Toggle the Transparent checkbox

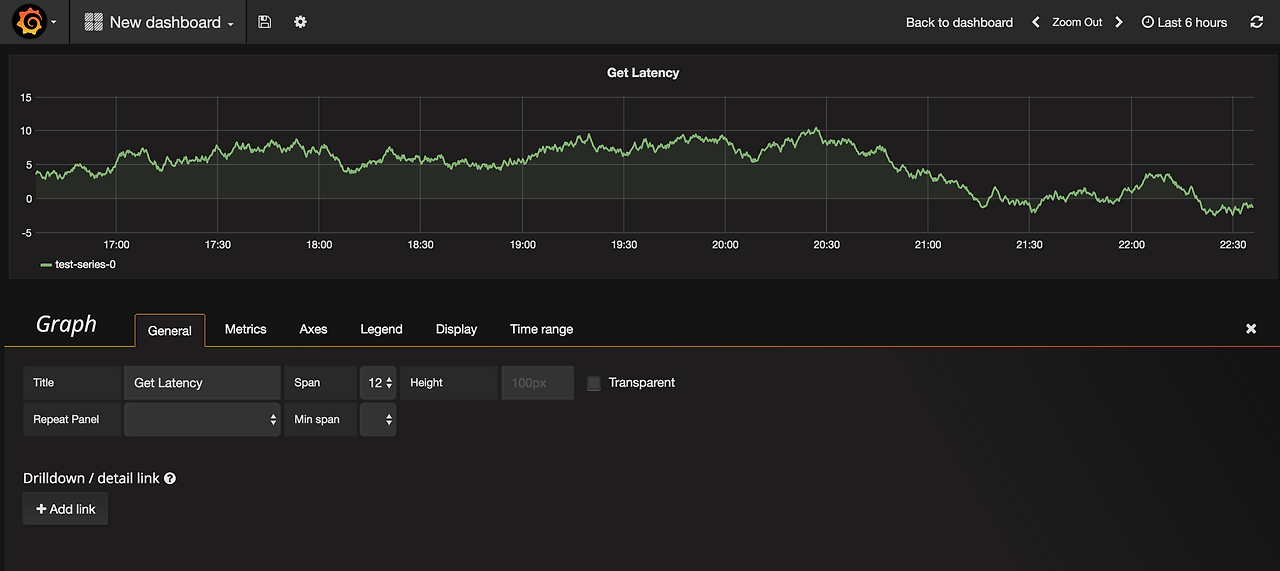[594, 383]
